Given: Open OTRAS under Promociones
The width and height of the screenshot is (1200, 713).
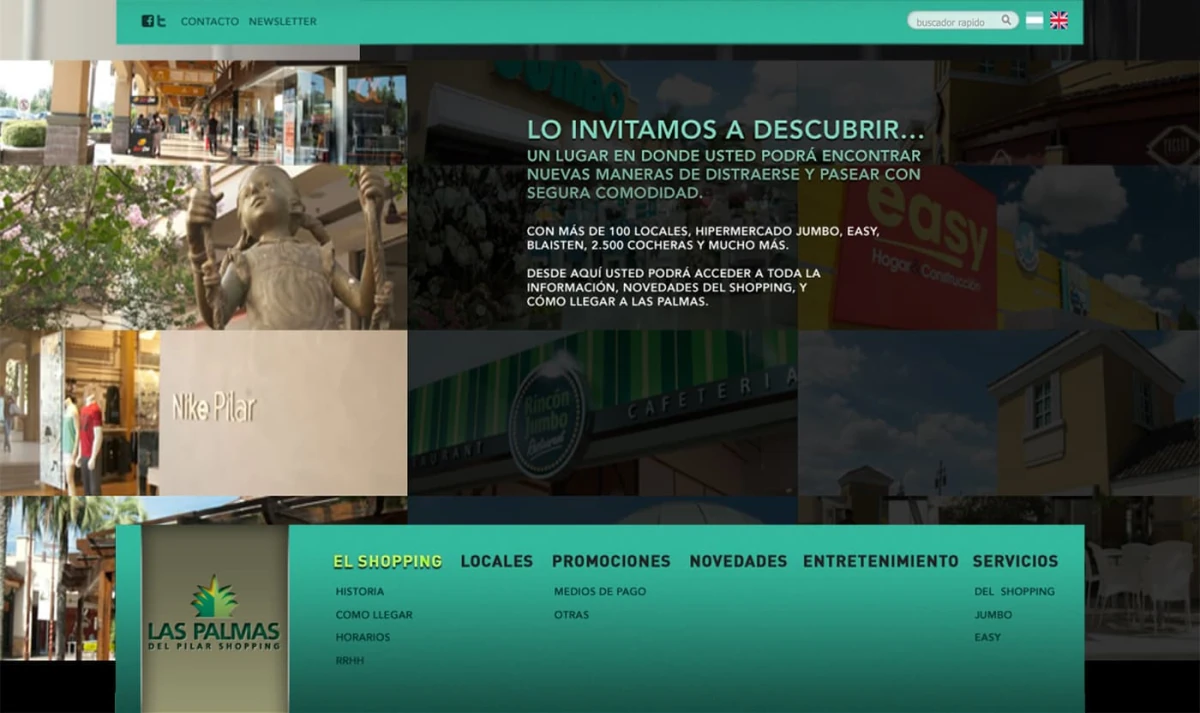Looking at the screenshot, I should pyautogui.click(x=572, y=615).
